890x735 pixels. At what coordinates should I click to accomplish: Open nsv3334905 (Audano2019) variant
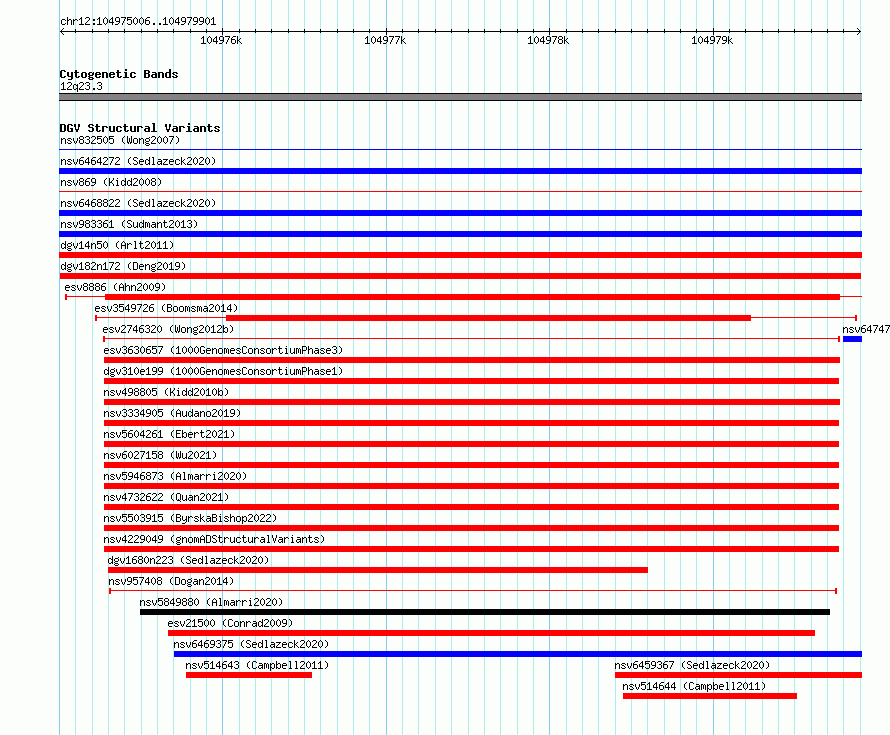172,413
